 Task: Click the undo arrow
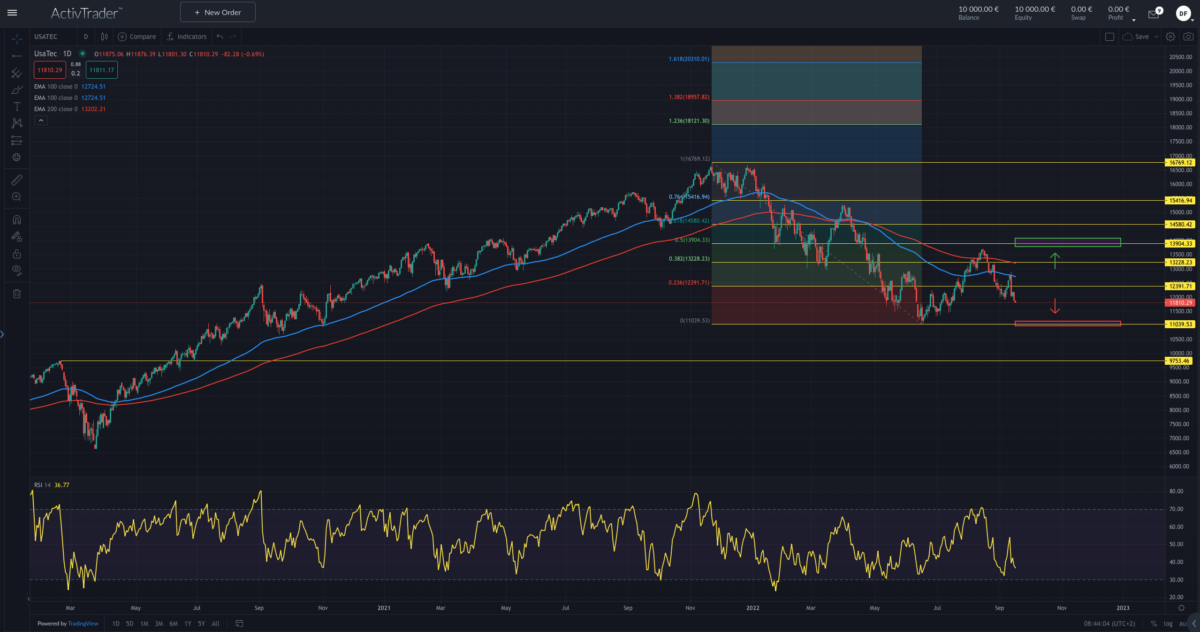point(219,37)
